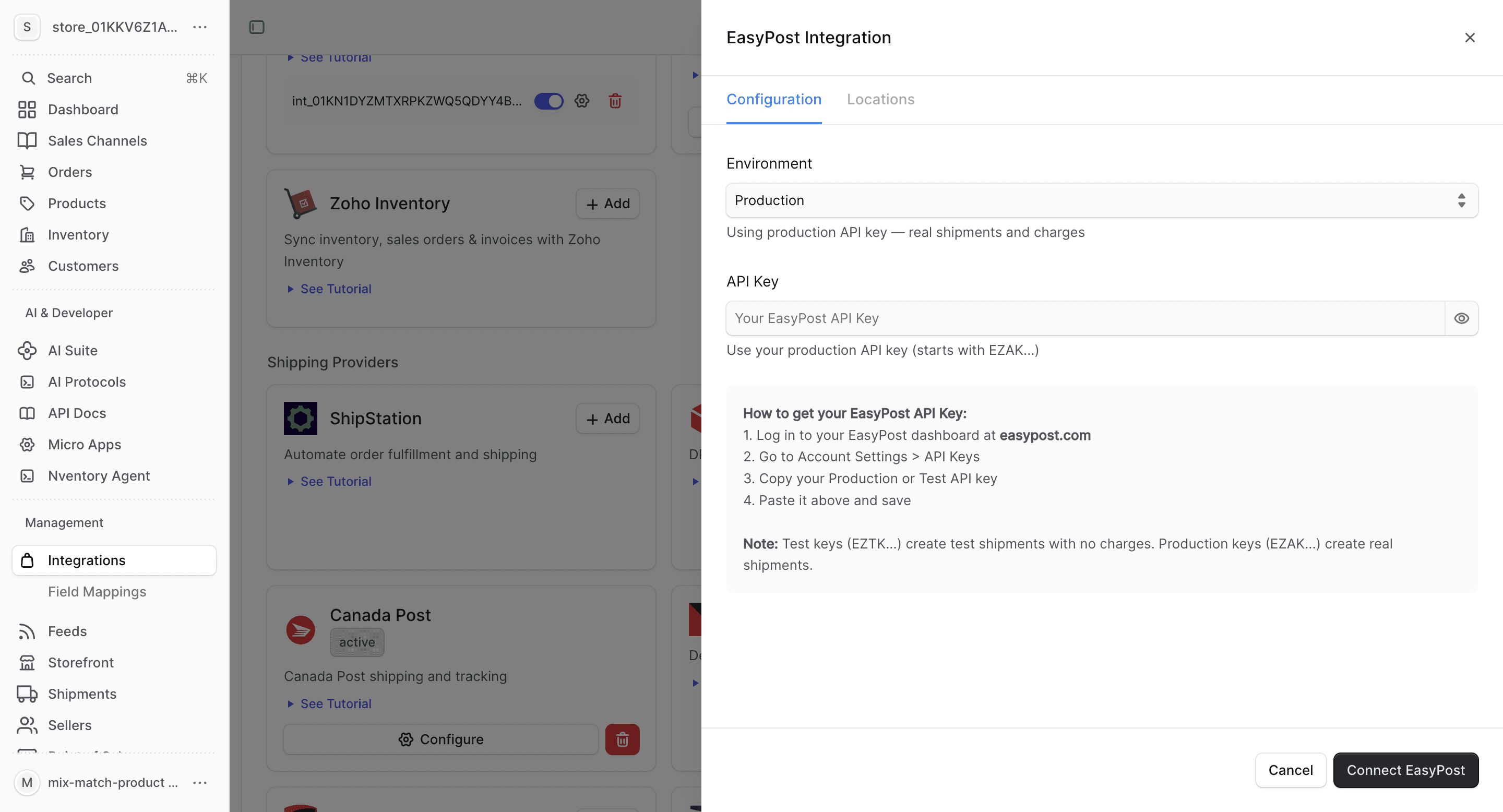Open the store options menu (three dots)

200,27
